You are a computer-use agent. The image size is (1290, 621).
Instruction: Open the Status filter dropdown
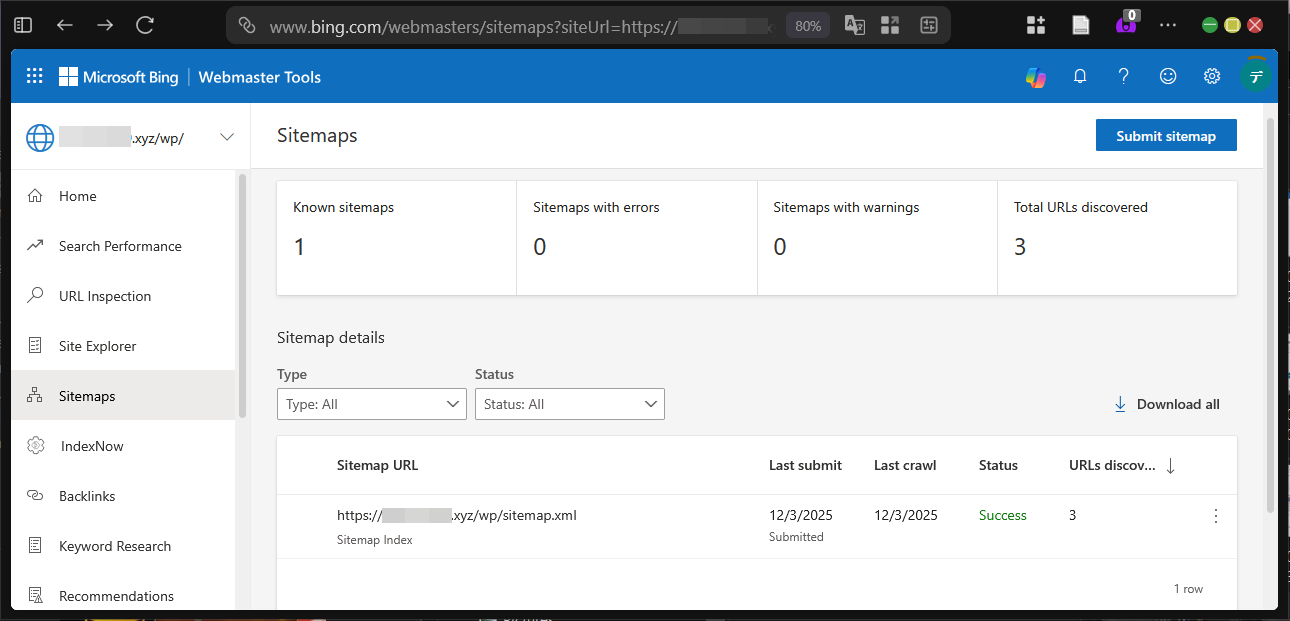570,404
